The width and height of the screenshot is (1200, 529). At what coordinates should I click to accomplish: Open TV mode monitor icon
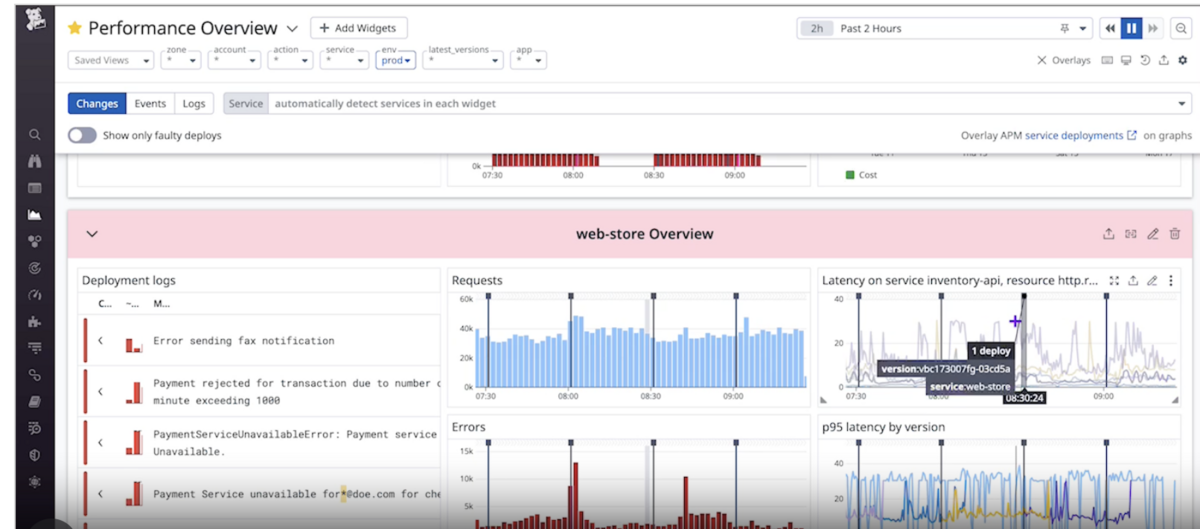point(1126,60)
